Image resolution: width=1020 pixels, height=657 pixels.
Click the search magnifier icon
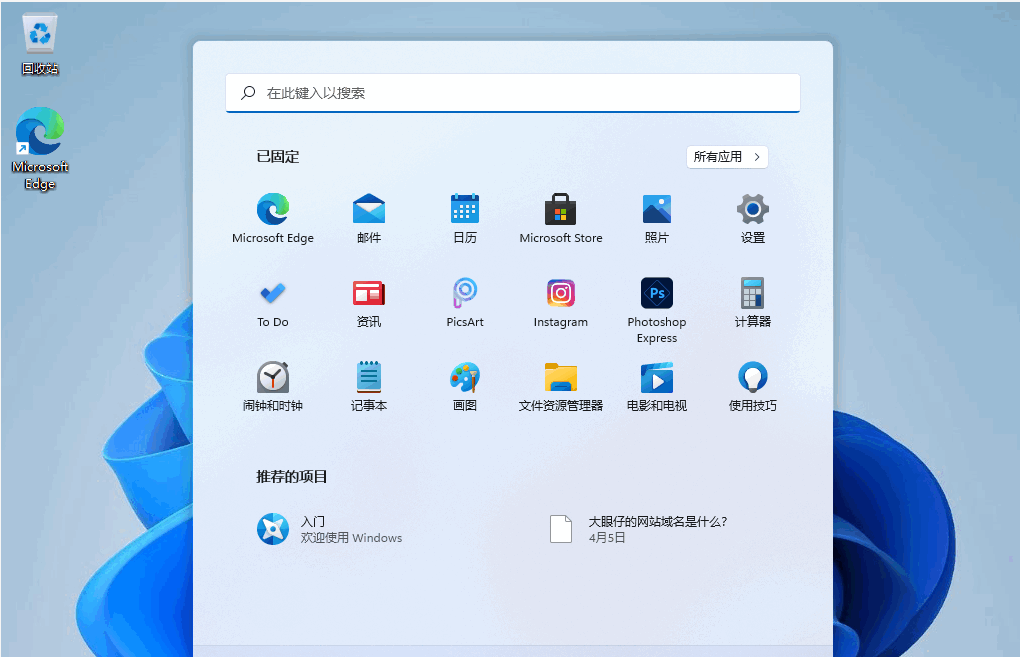(x=248, y=93)
